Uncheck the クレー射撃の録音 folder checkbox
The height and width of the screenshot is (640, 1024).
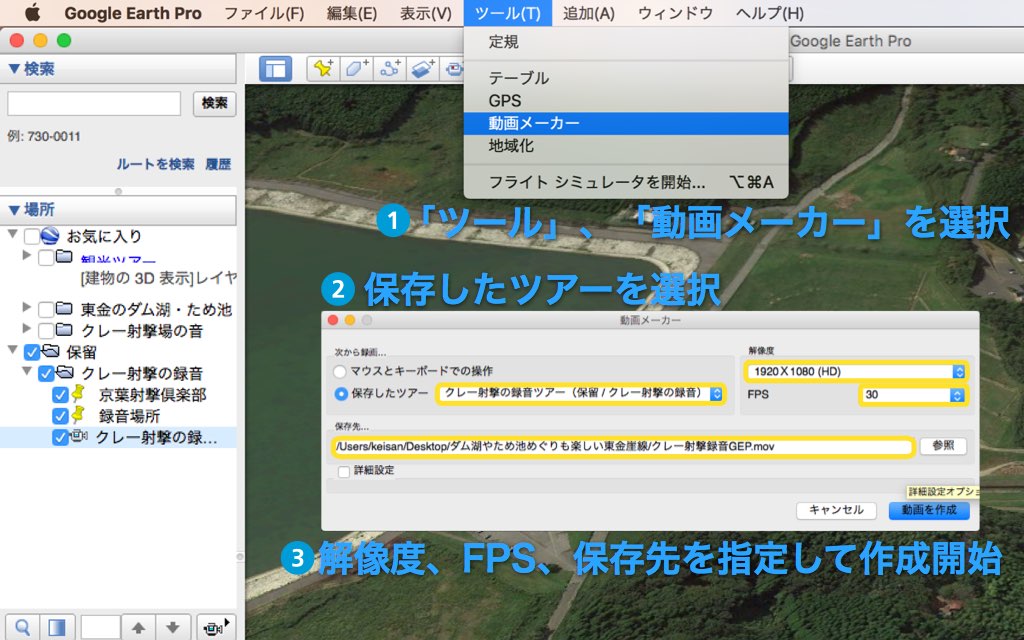click(x=46, y=374)
